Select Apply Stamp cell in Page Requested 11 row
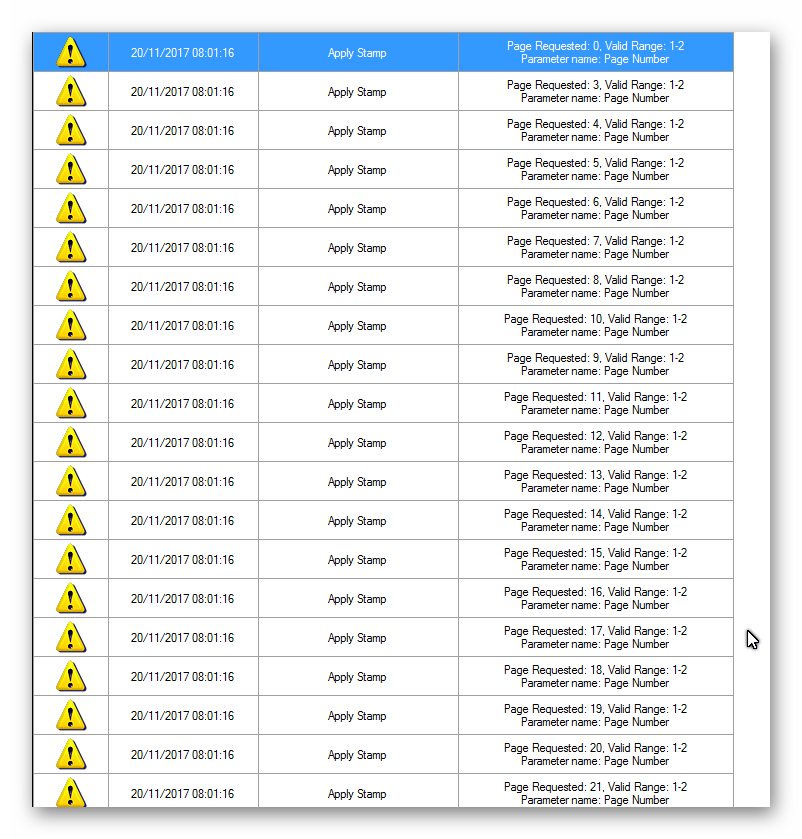 357,403
